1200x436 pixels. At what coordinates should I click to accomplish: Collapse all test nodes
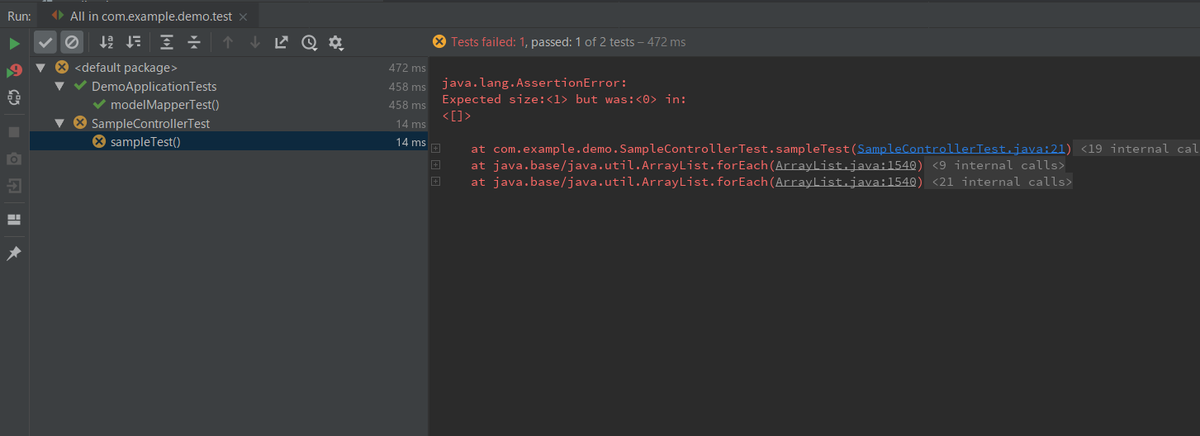coord(194,42)
